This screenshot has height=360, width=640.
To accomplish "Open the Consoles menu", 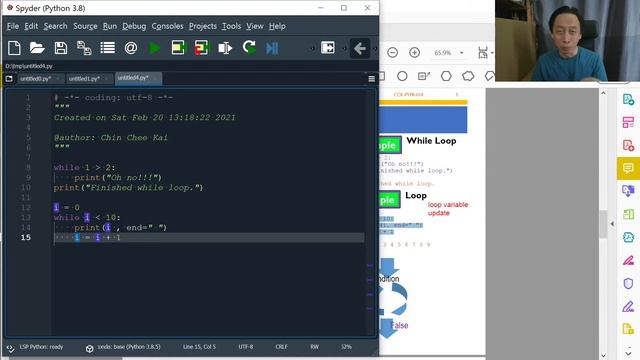I will [x=167, y=26].
